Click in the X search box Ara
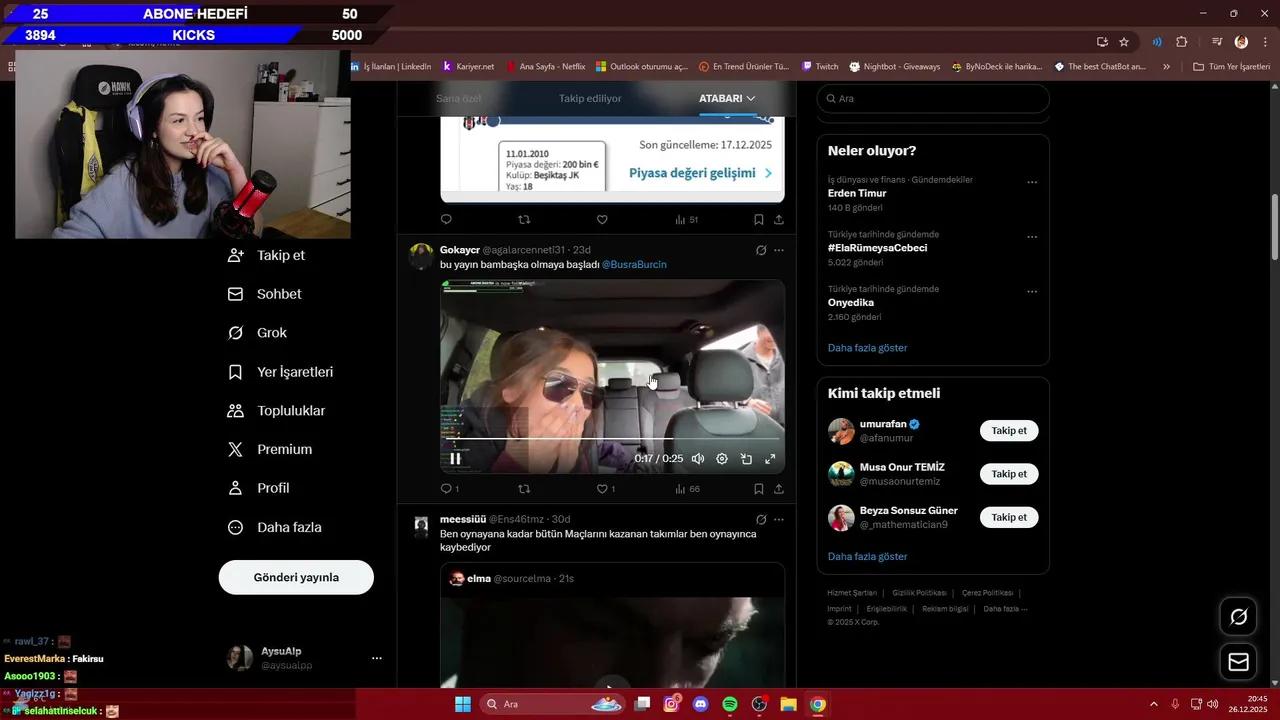This screenshot has height=720, width=1280. [x=933, y=99]
